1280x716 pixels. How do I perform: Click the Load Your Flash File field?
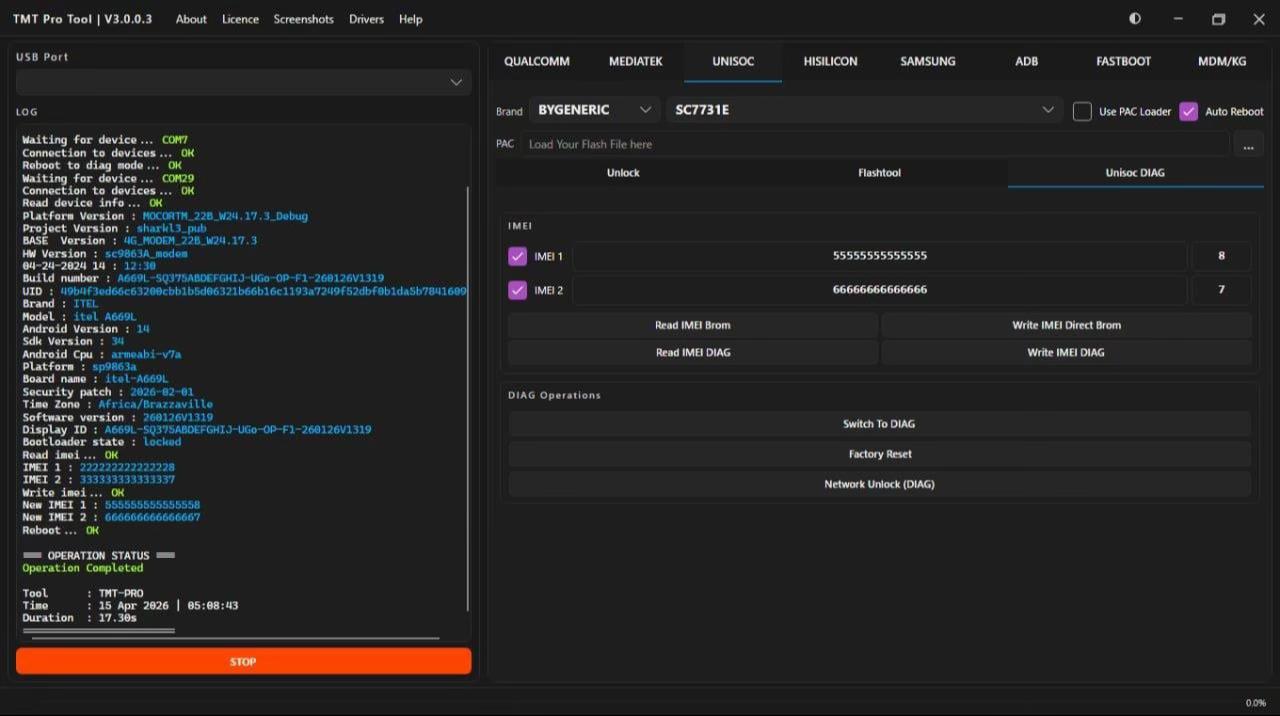pyautogui.click(x=874, y=144)
